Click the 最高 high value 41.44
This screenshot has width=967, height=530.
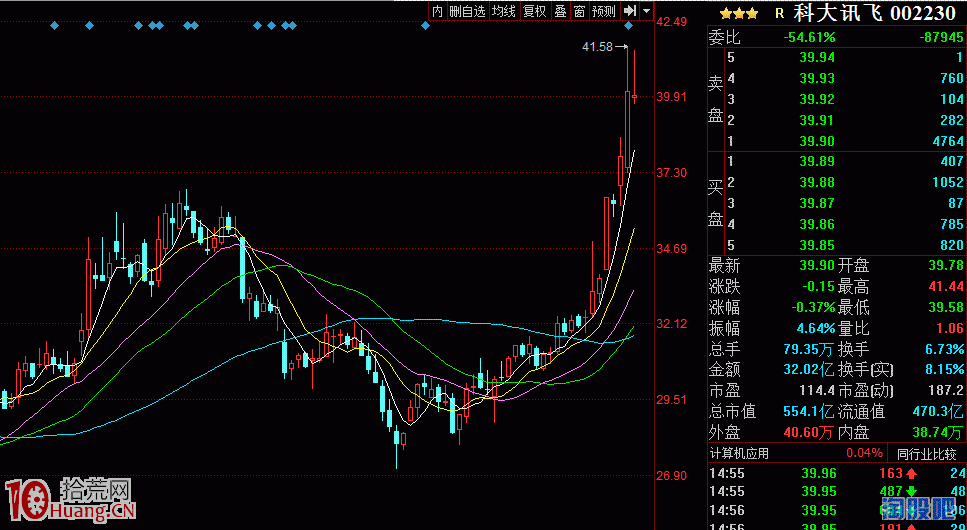(946, 287)
